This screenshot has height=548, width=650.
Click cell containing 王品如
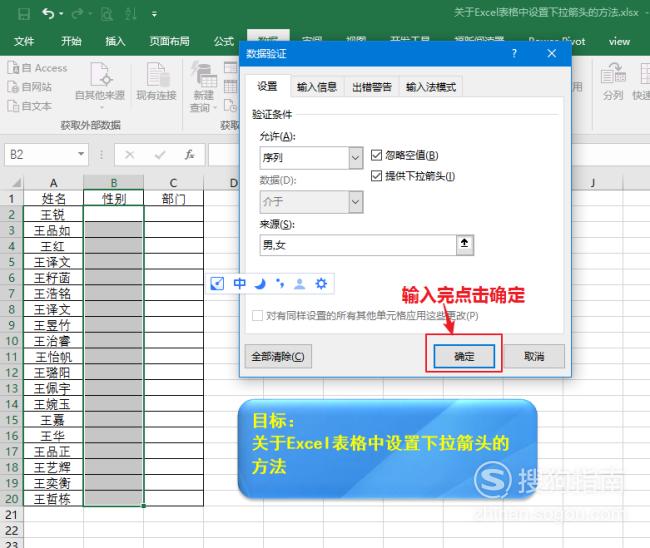tap(53, 230)
